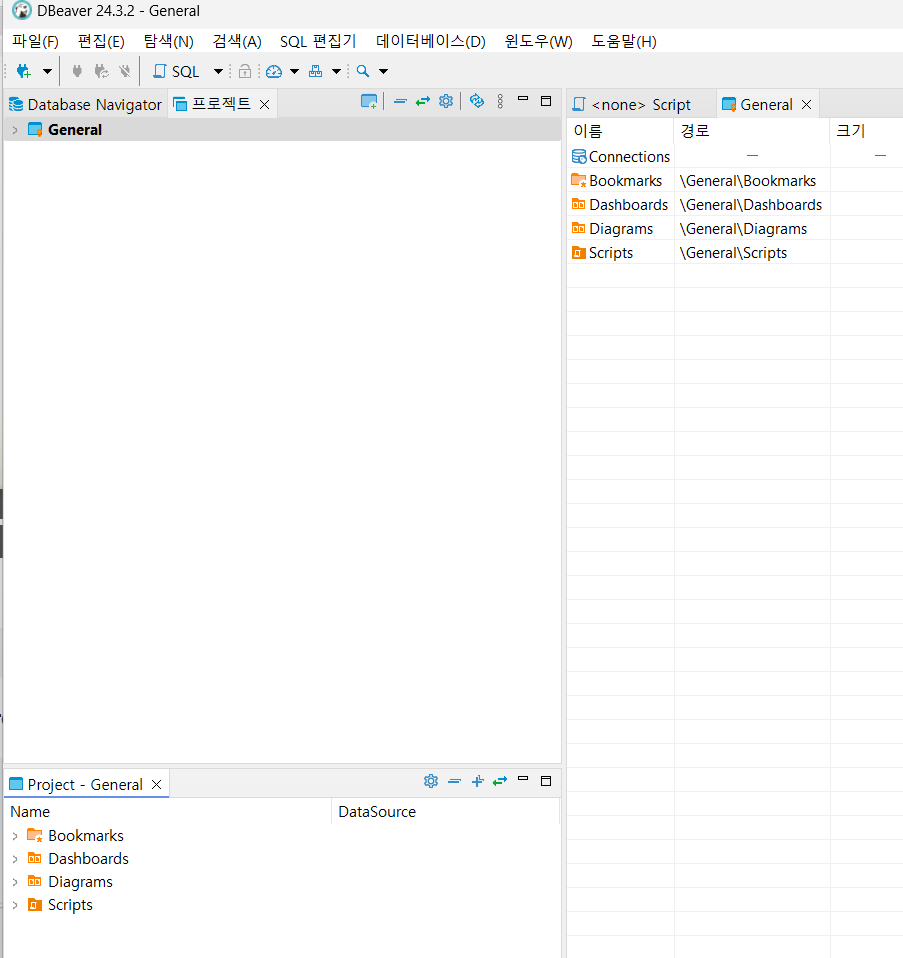Image resolution: width=903 pixels, height=958 pixels.
Task: Expand the Dashboards folder in Project - General
Action: 15,859
